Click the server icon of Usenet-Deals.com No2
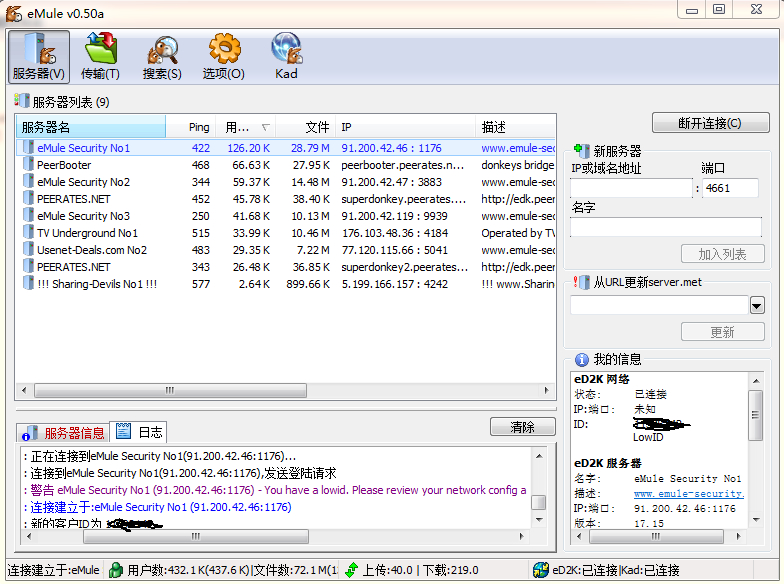 point(28,250)
